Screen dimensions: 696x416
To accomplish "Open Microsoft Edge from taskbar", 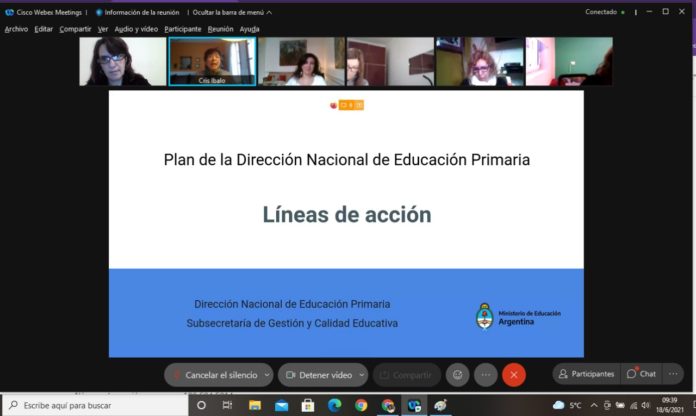I will click(x=334, y=405).
